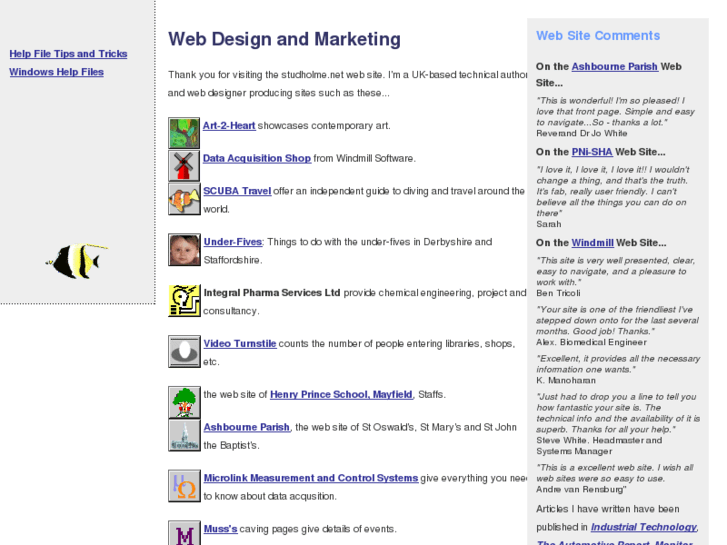Click the Microlink omega symbol icon

point(184,486)
